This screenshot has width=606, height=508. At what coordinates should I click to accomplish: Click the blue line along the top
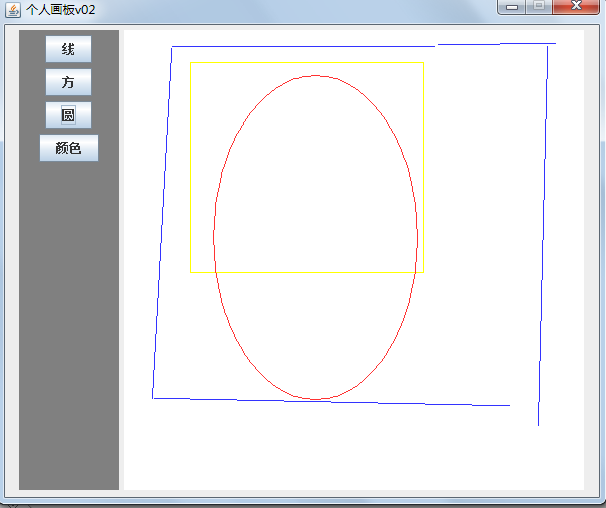[x=300, y=46]
